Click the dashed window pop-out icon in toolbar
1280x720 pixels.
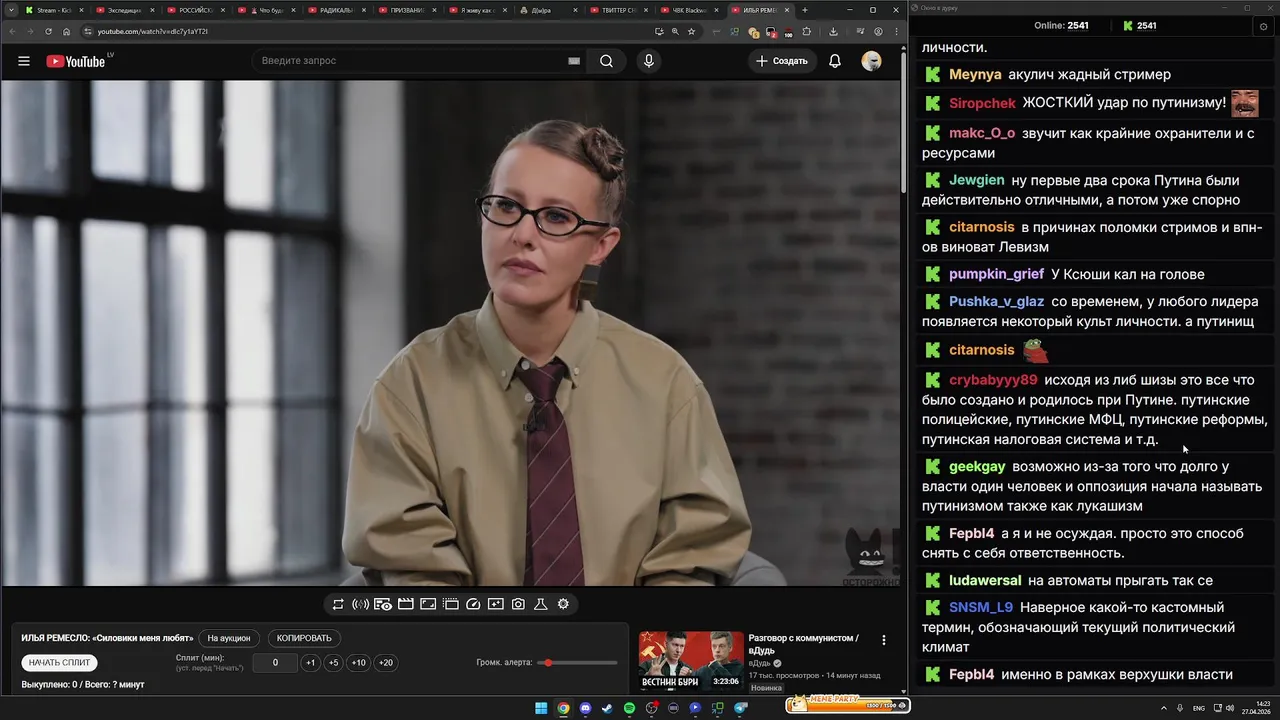pyautogui.click(x=451, y=604)
